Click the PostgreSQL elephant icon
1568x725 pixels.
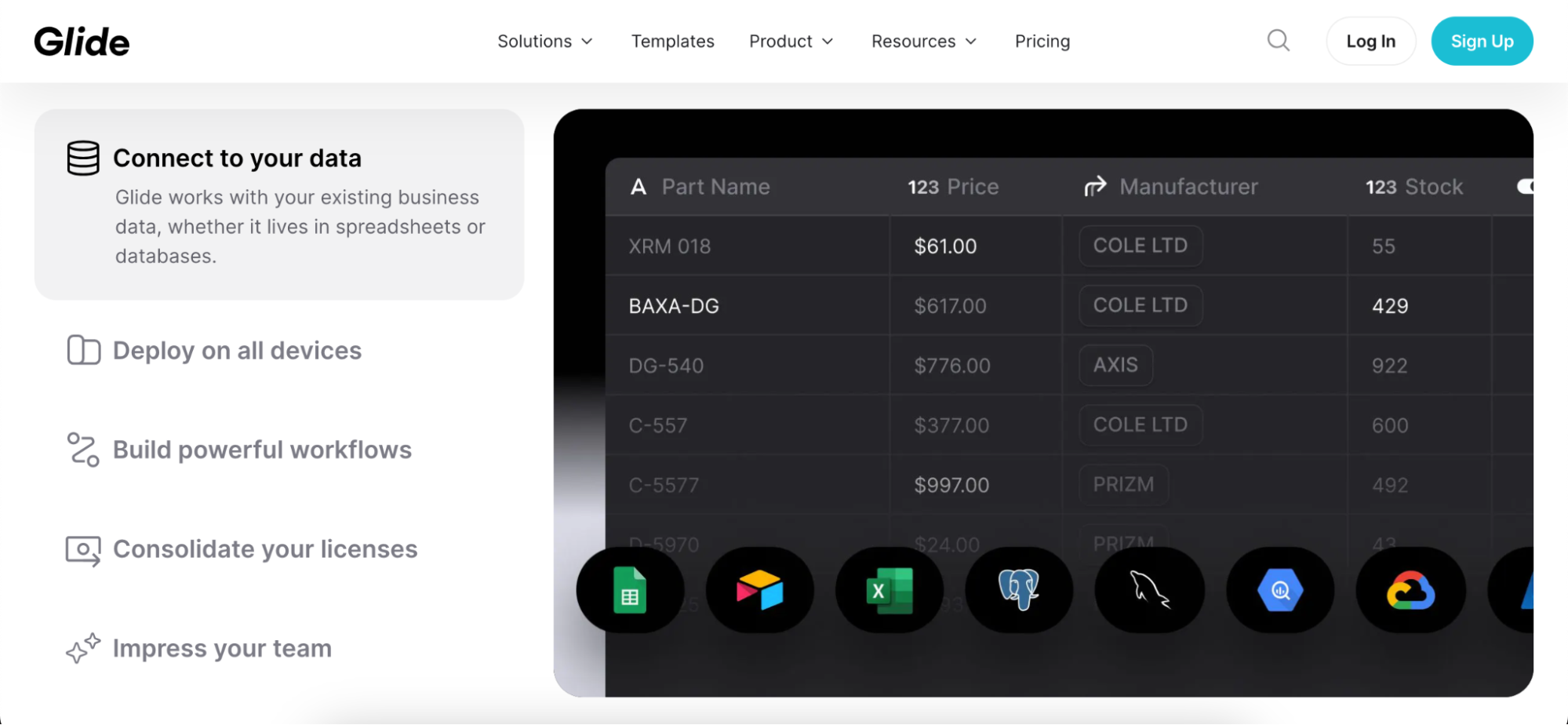pyautogui.click(x=1018, y=590)
